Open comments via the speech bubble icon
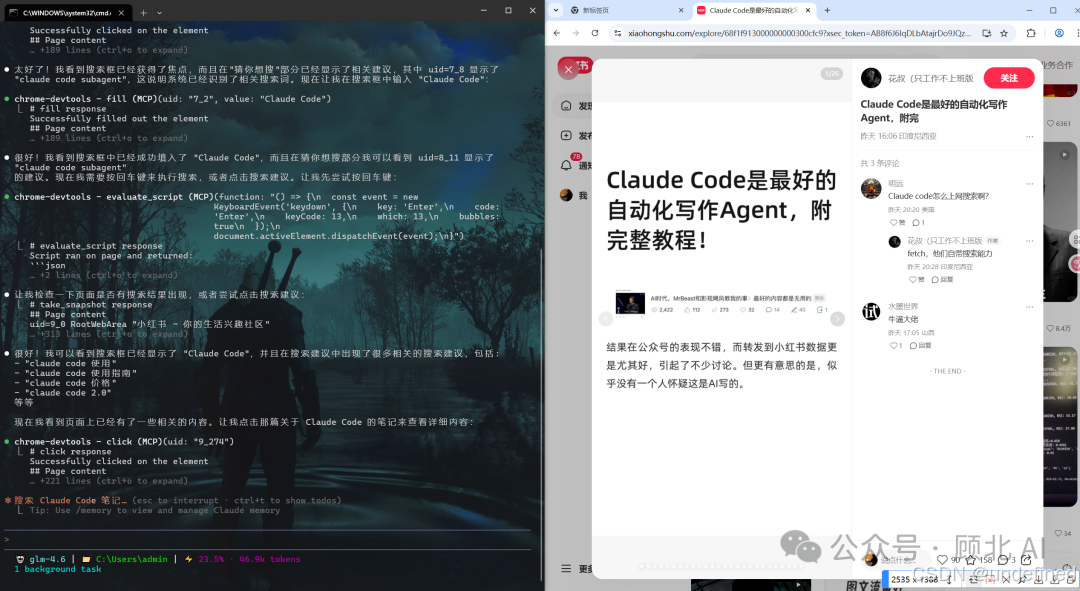This screenshot has height=591, width=1080. click(1003, 560)
